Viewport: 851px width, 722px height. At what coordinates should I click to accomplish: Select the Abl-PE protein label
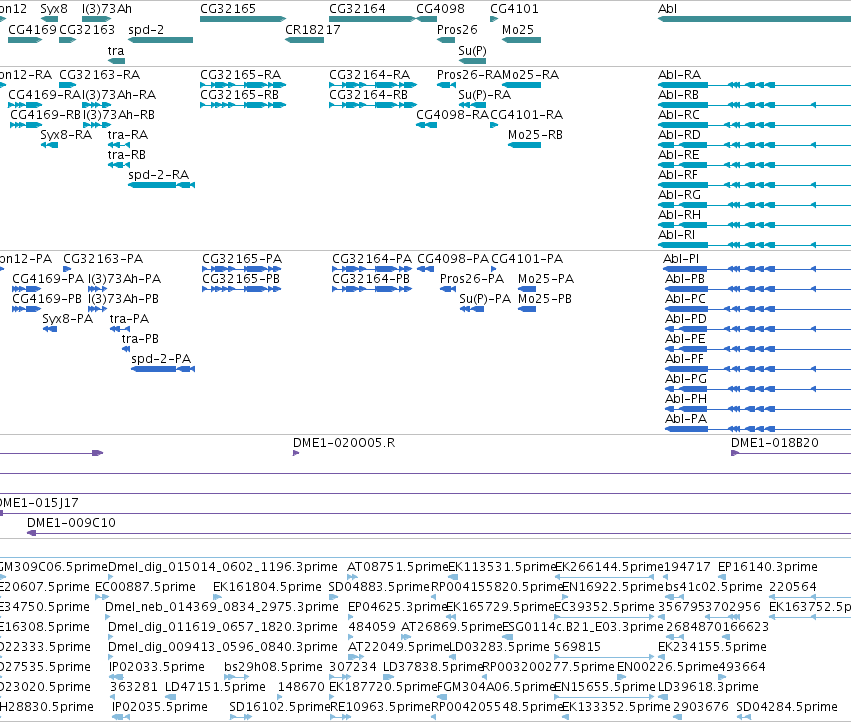pos(685,339)
